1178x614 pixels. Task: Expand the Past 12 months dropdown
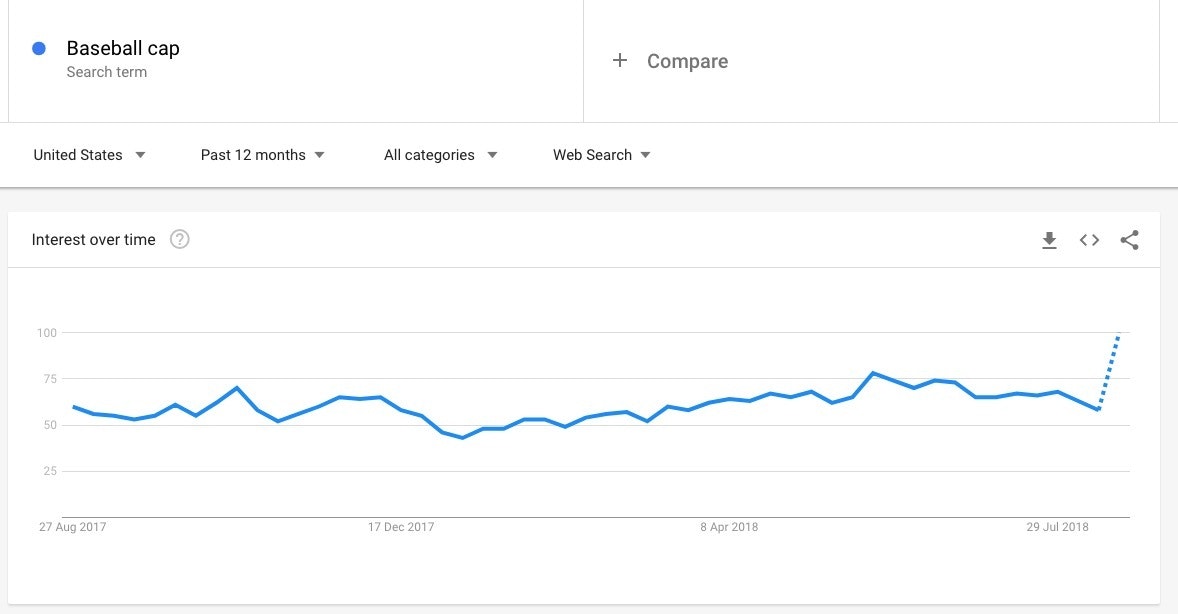262,155
